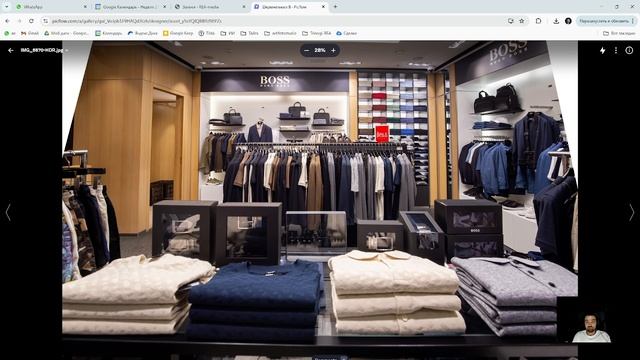Click the address bar URL

137,21
